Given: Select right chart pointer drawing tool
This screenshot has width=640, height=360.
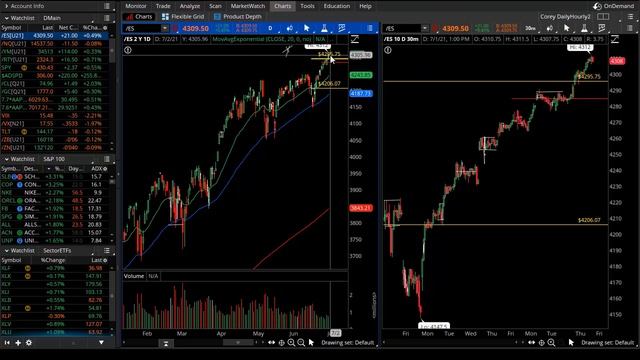Looking at the screenshot, I should coord(567,28).
